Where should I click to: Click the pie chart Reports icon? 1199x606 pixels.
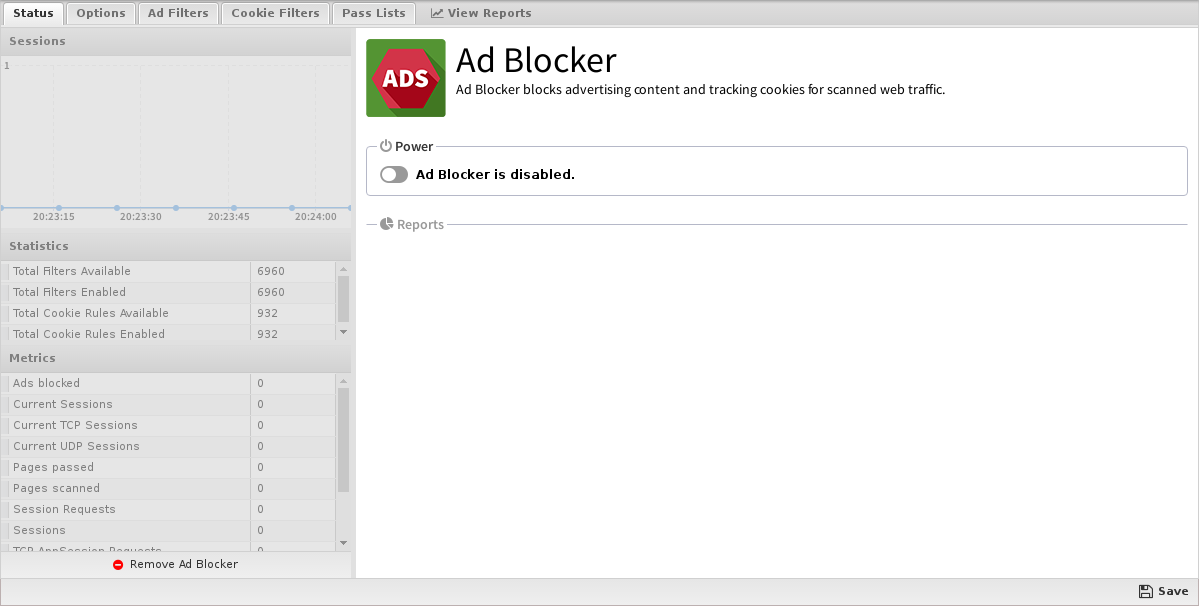[x=387, y=224]
